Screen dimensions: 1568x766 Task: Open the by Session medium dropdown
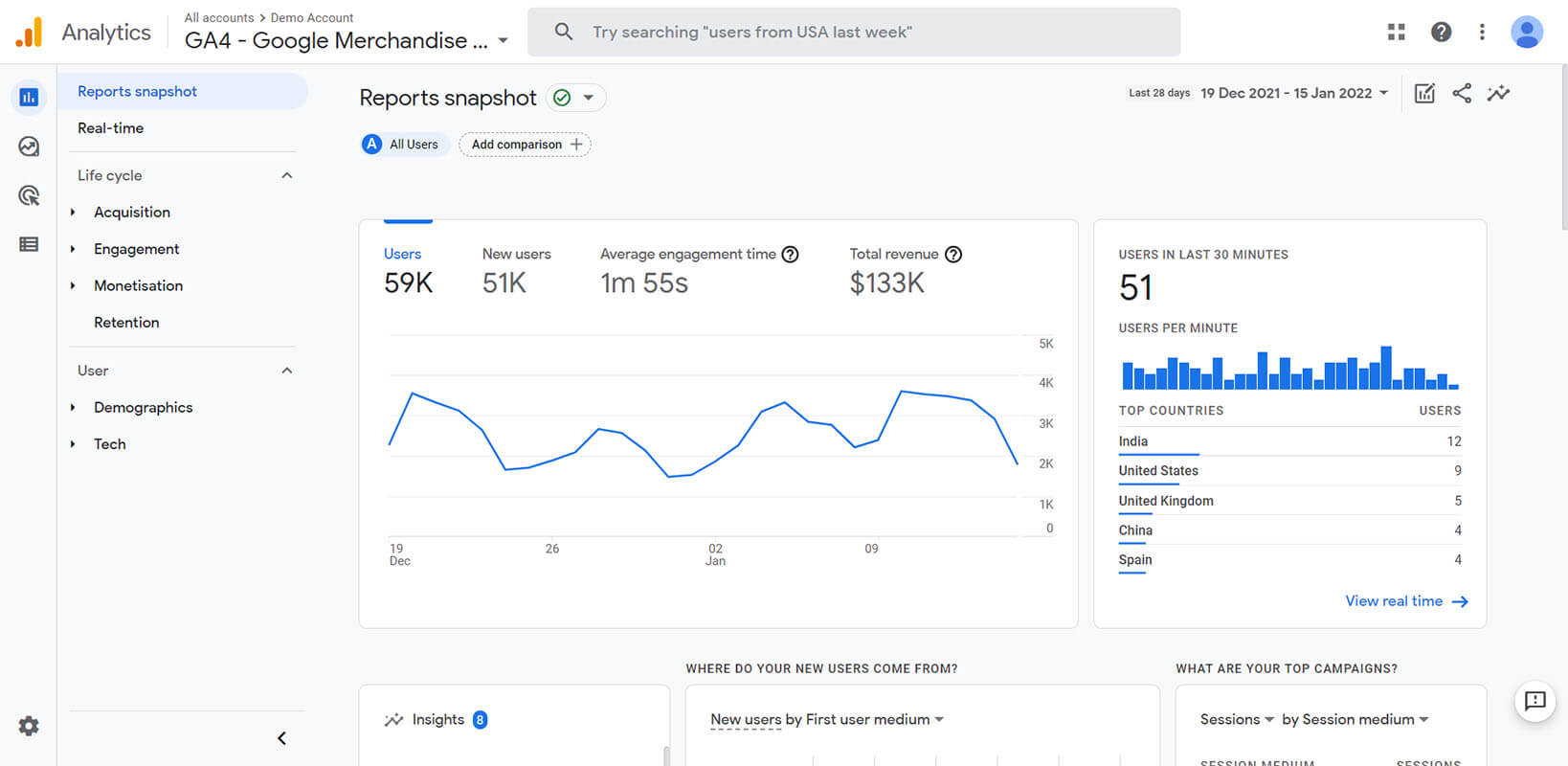pos(1355,719)
